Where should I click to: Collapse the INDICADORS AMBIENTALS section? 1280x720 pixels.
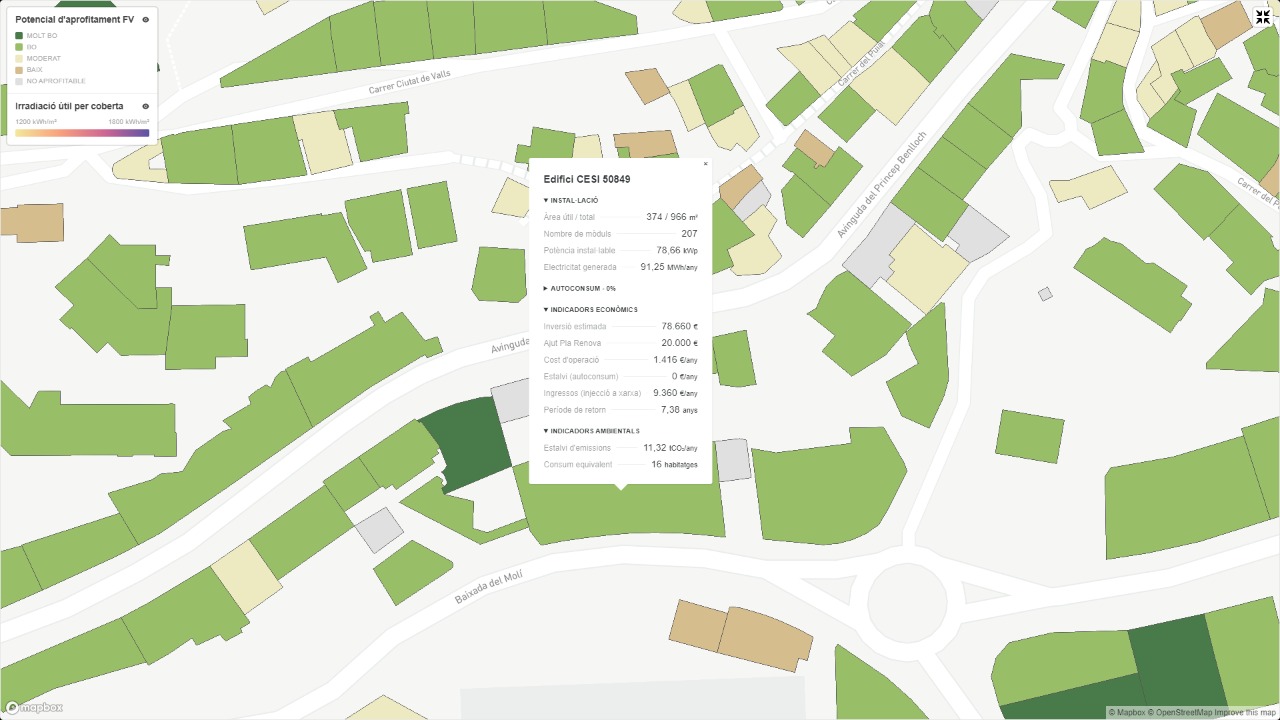tap(591, 431)
